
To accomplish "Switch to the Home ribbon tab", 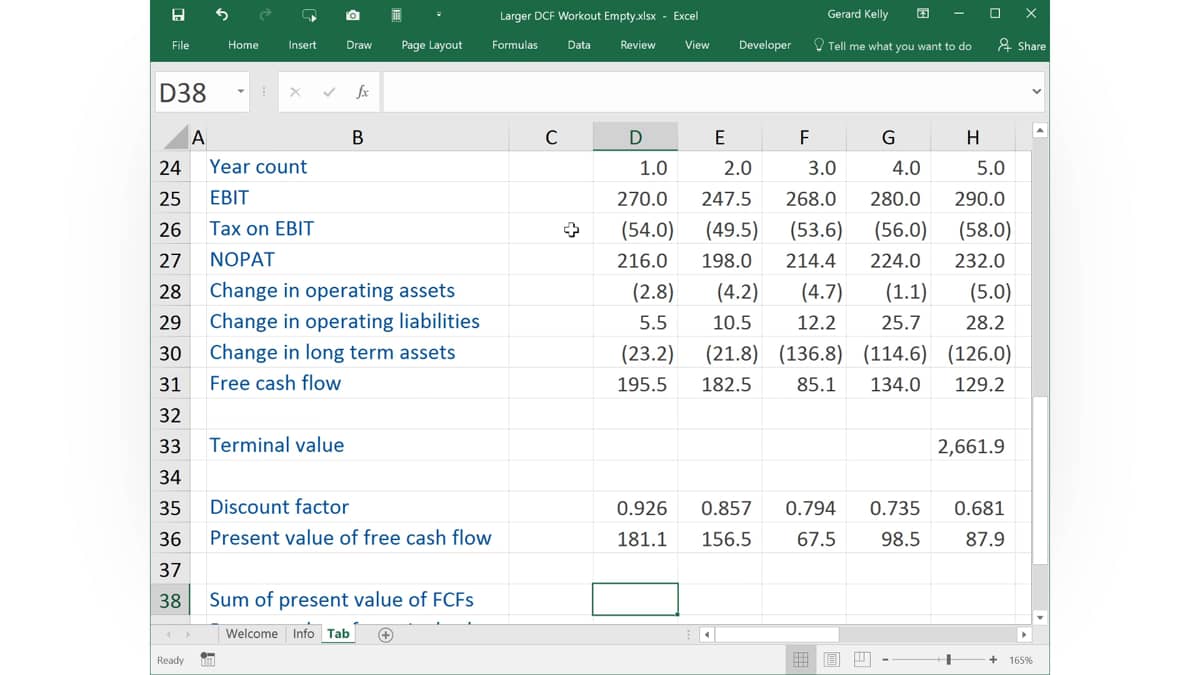I will (243, 45).
